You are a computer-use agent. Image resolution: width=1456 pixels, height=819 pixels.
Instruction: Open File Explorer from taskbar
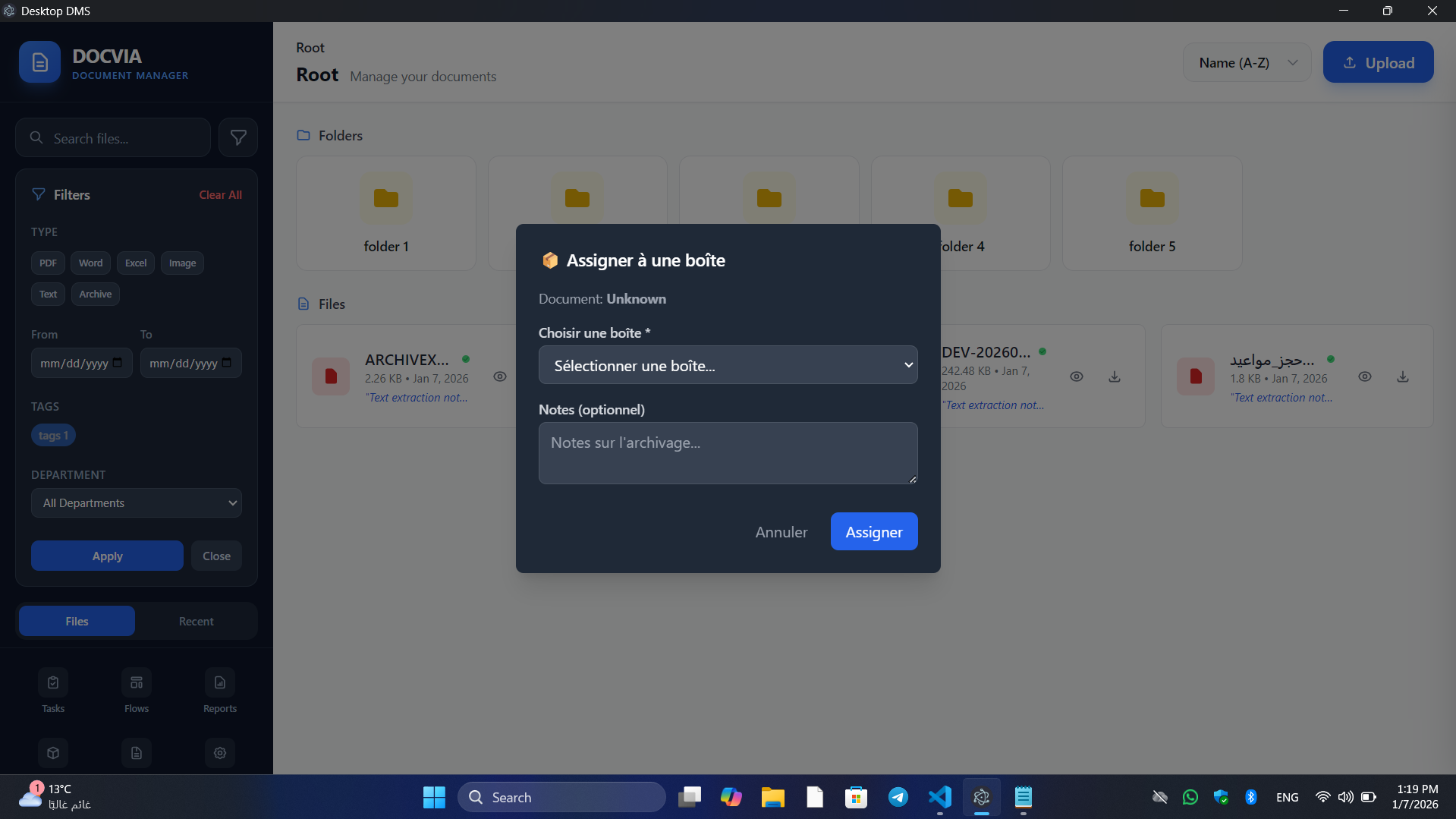click(x=772, y=797)
